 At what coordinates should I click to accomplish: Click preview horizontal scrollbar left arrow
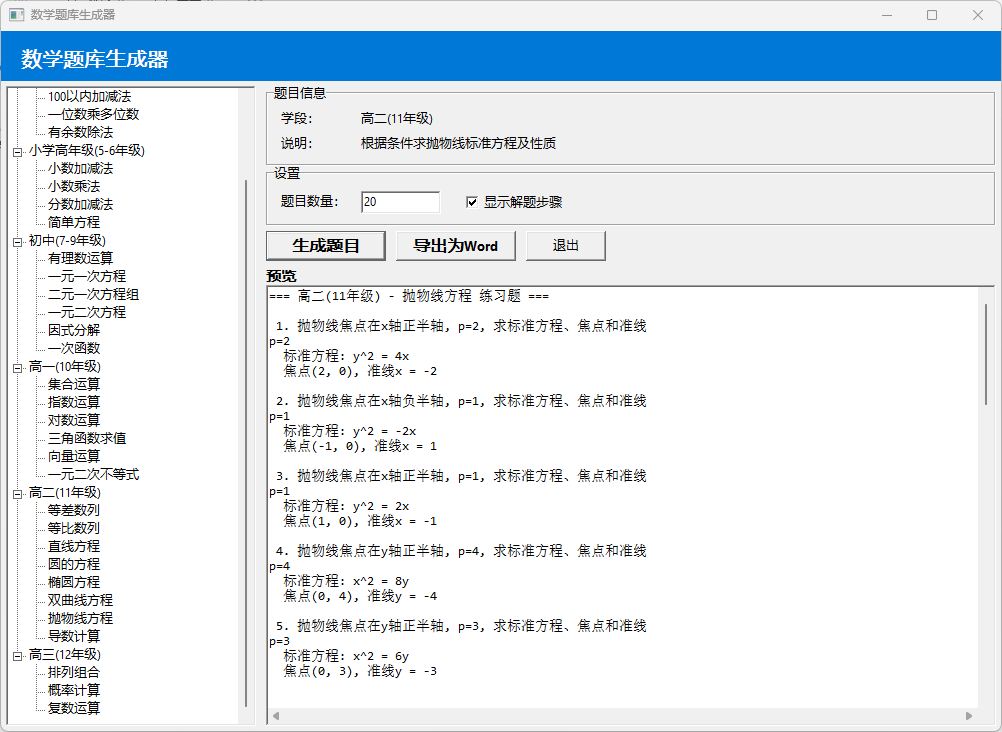click(x=275, y=716)
